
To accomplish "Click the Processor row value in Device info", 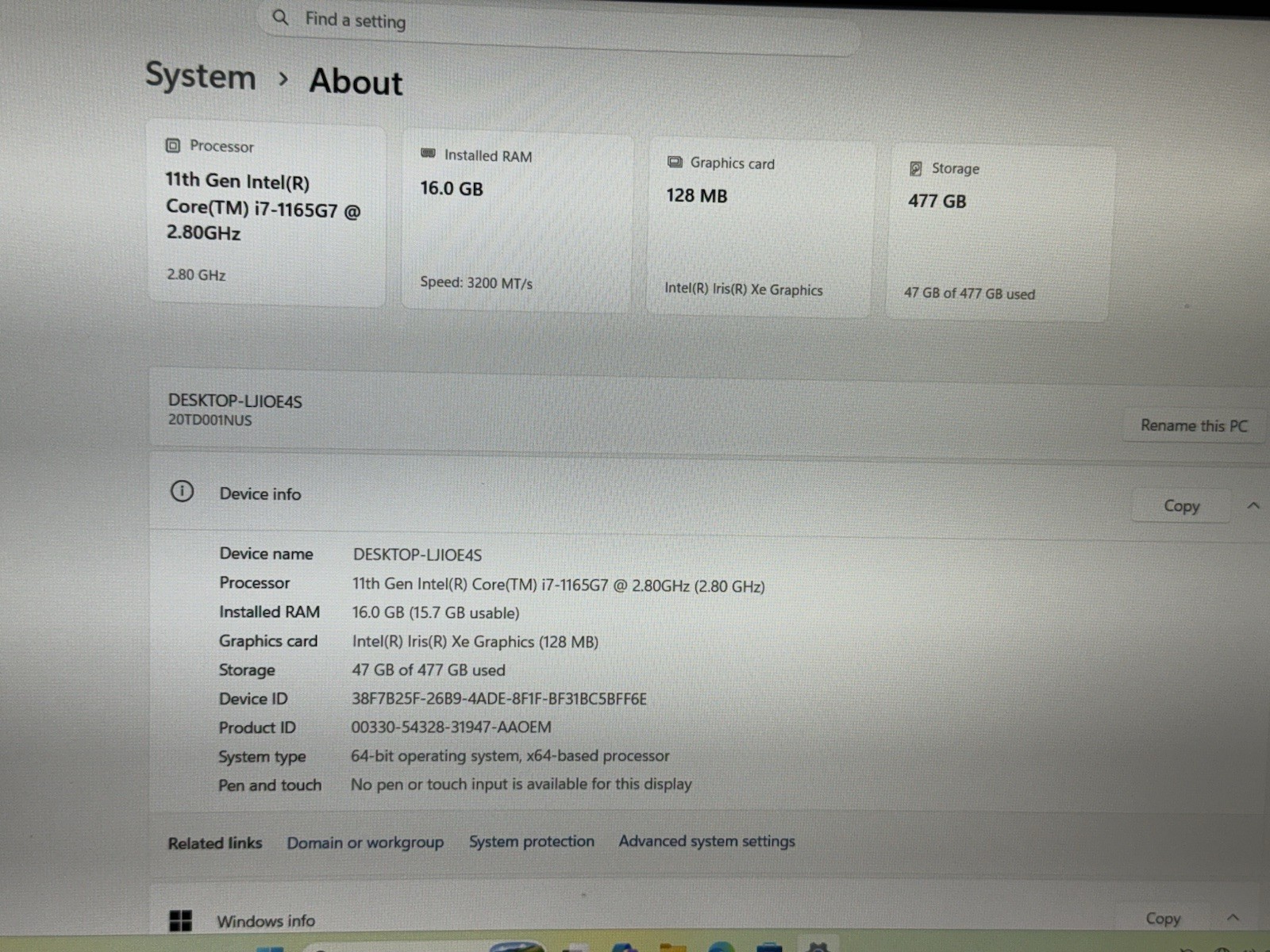I will [558, 585].
